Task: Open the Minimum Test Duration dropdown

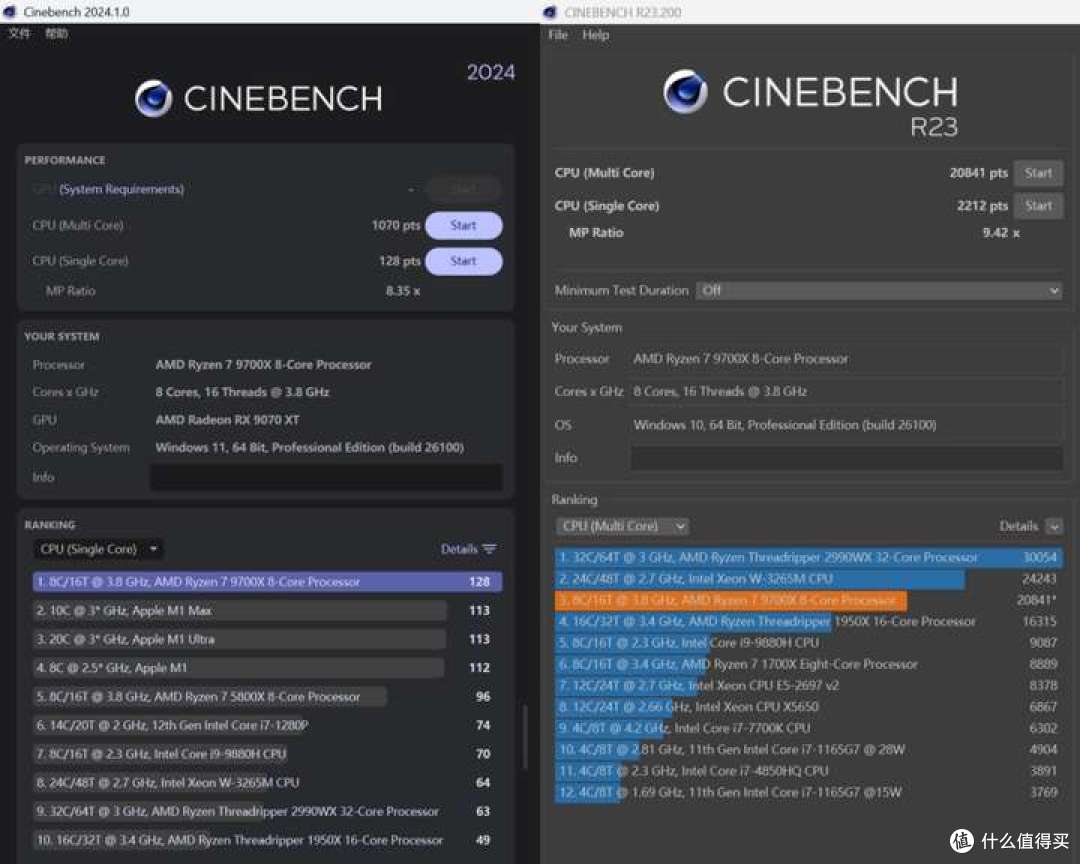Action: click(878, 291)
